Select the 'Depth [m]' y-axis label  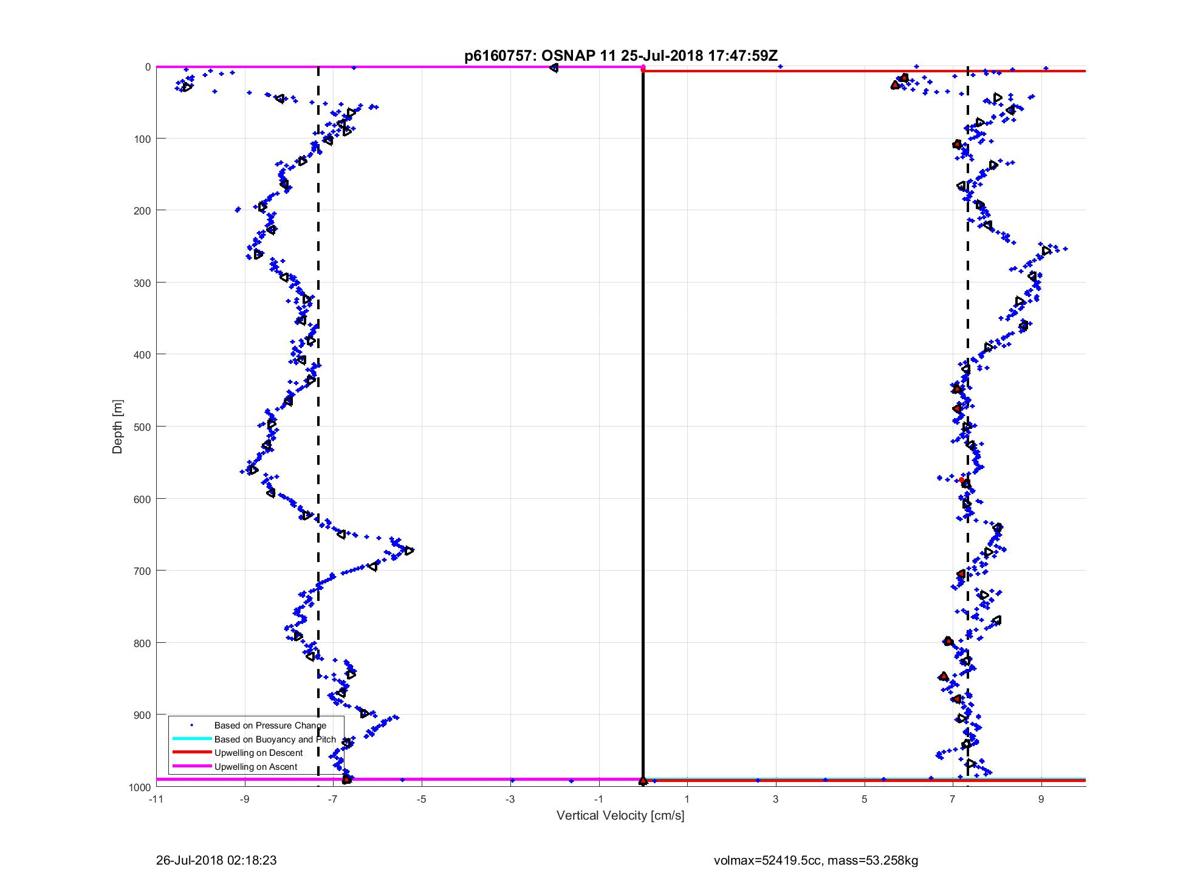(x=118, y=427)
